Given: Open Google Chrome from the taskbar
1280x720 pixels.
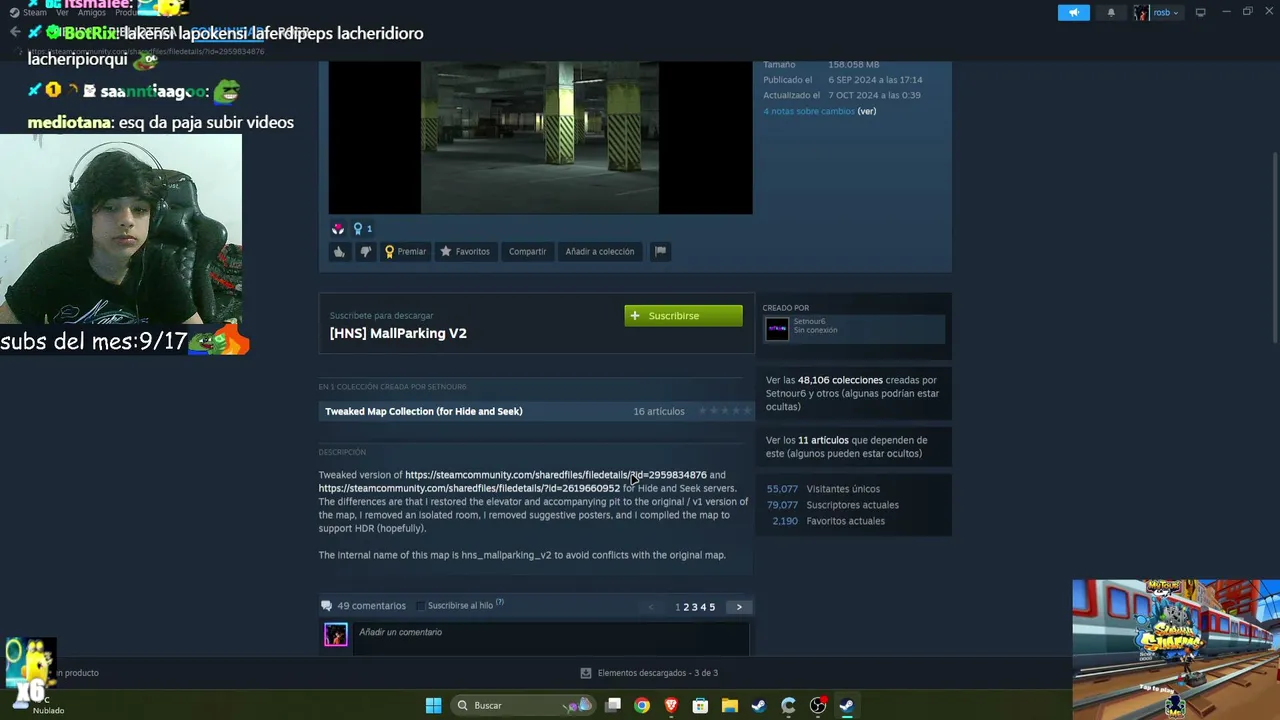Looking at the screenshot, I should point(642,706).
